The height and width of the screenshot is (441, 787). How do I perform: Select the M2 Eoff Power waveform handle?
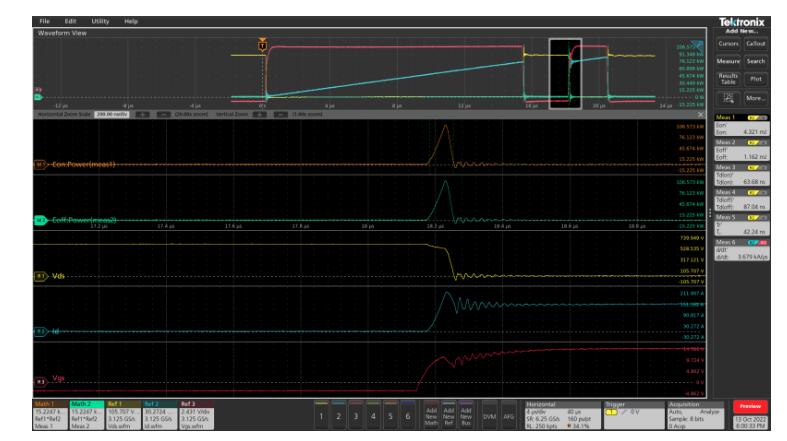pyautogui.click(x=40, y=220)
